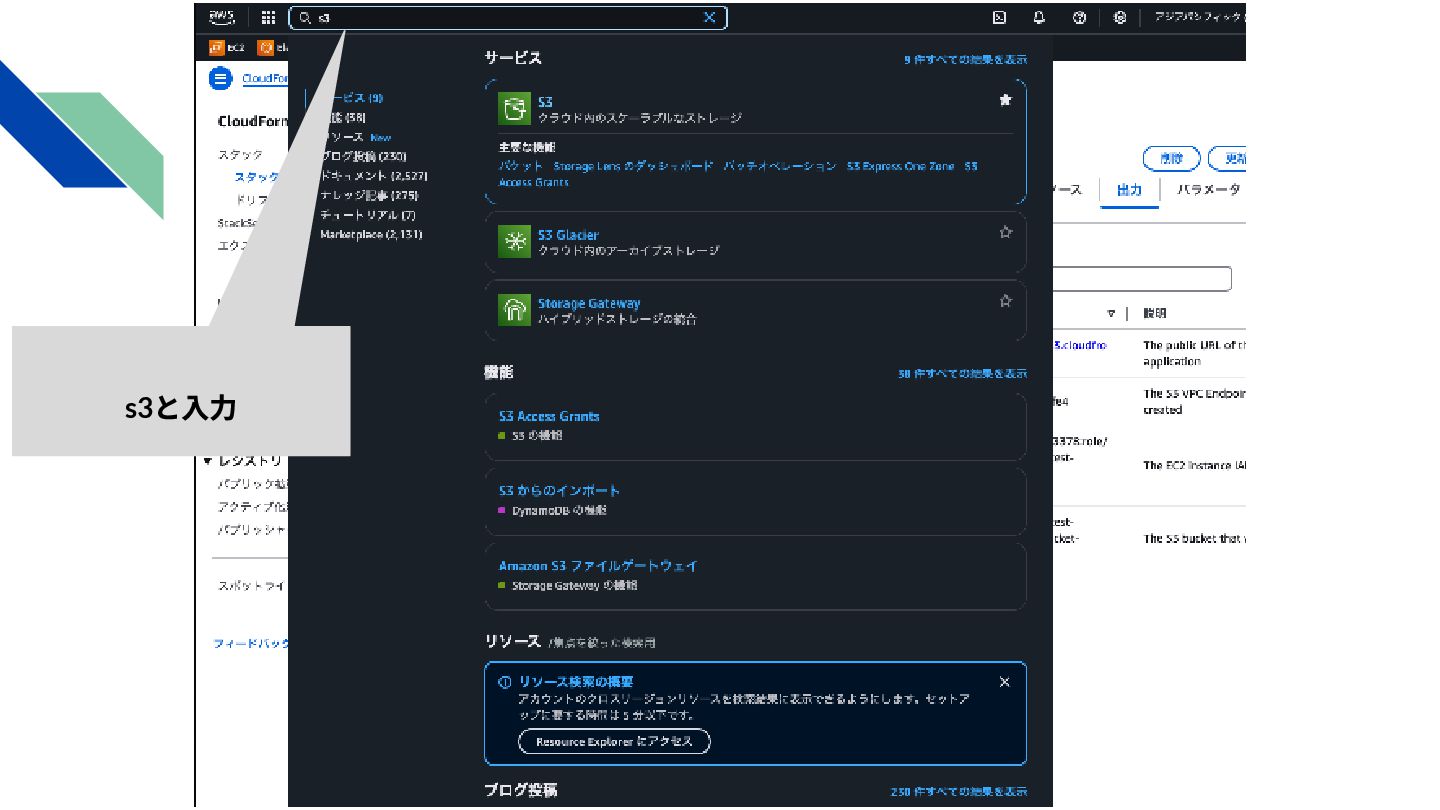1440x810 pixels.
Task: Show all 58 feature results
Action: [962, 374]
